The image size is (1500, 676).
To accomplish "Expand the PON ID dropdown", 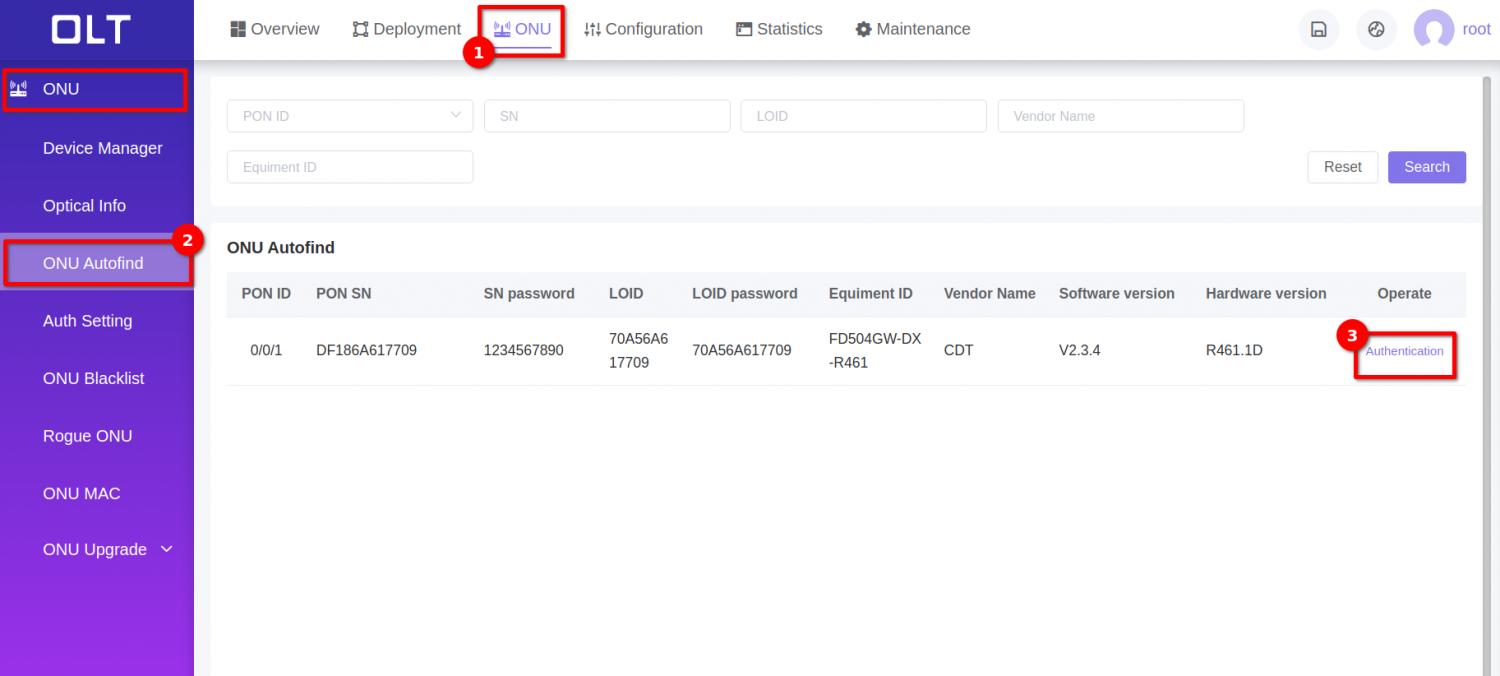I will [350, 116].
